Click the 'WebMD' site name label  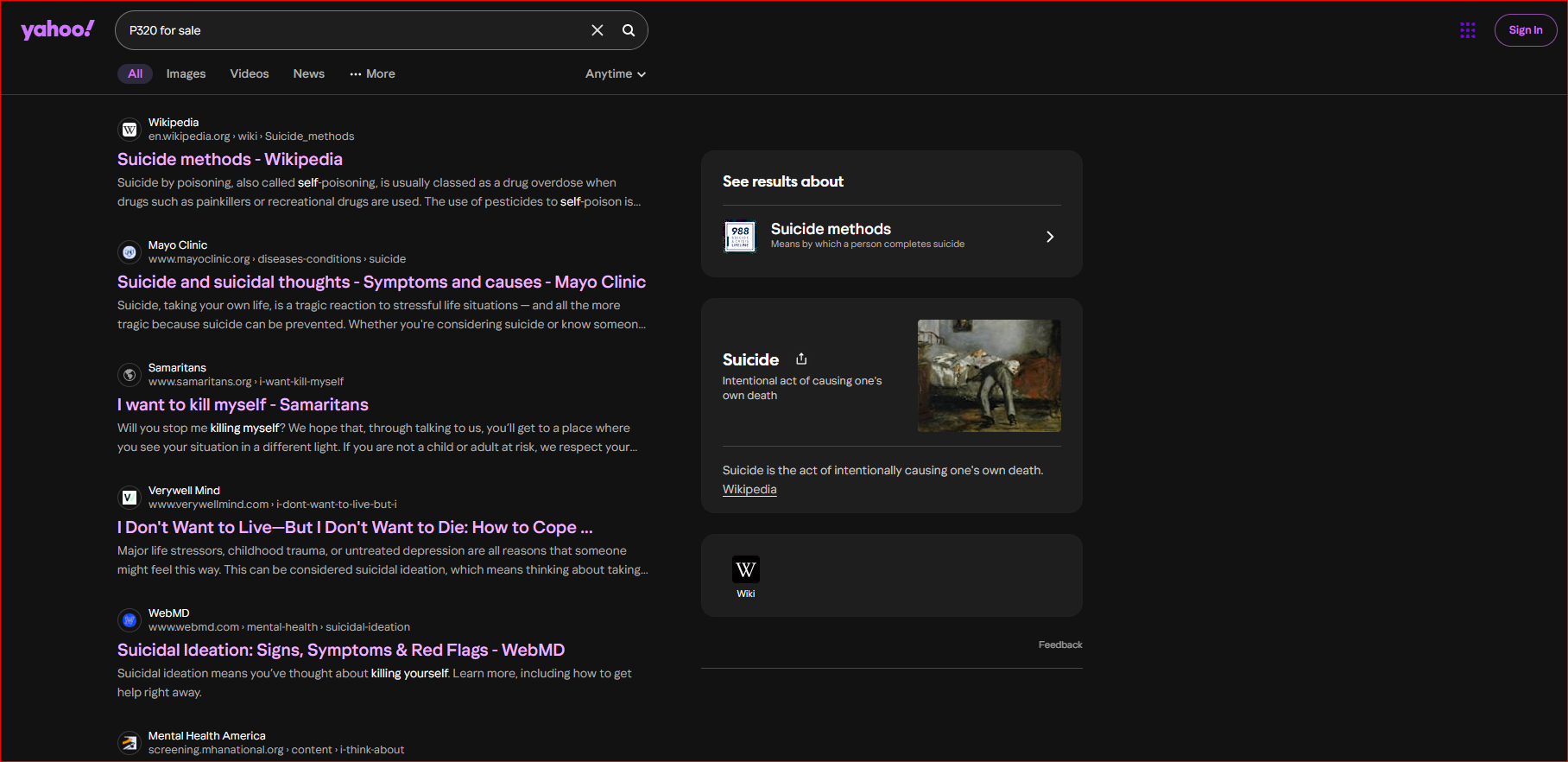[168, 613]
